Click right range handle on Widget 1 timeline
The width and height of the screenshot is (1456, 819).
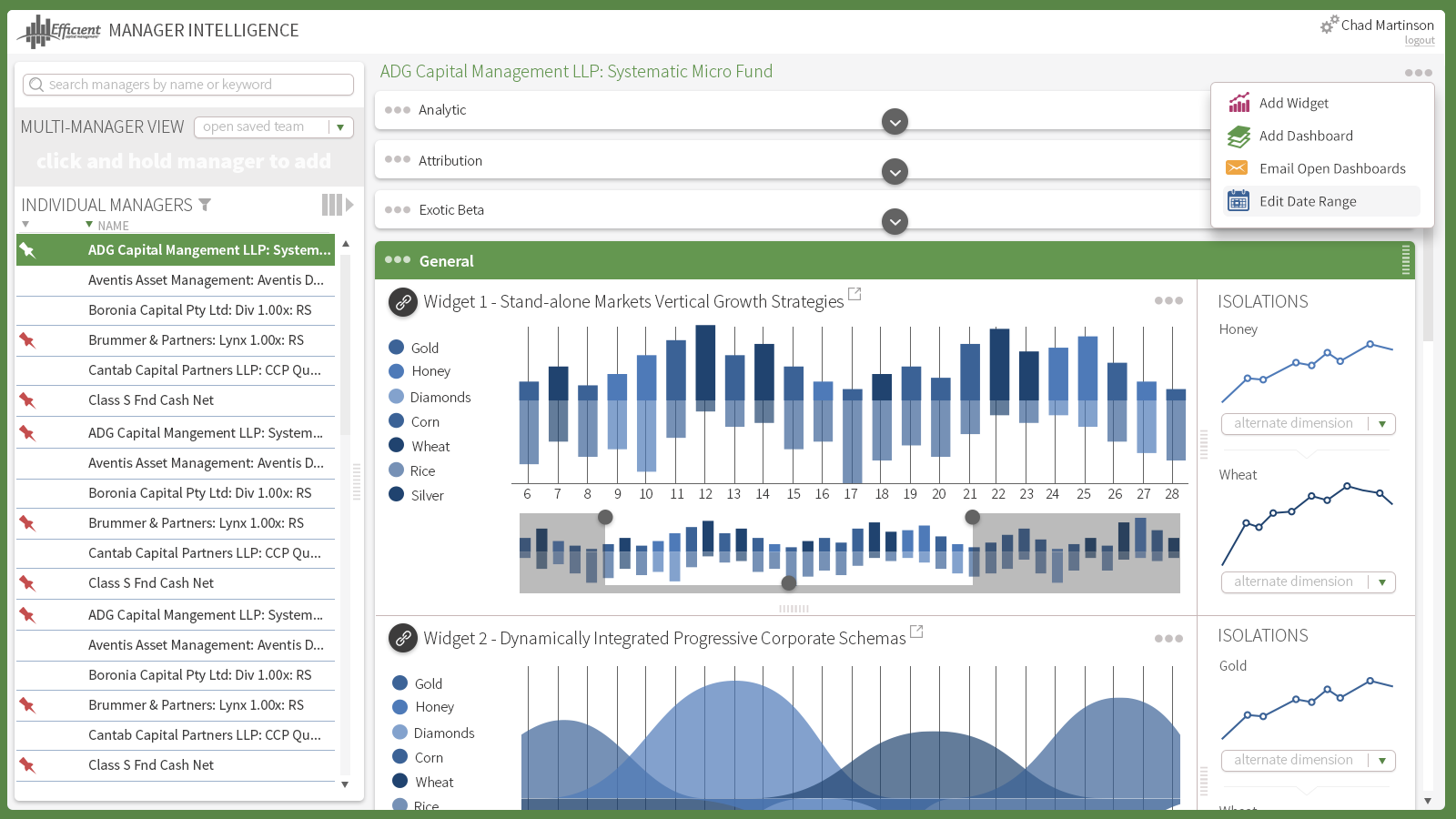tap(973, 517)
